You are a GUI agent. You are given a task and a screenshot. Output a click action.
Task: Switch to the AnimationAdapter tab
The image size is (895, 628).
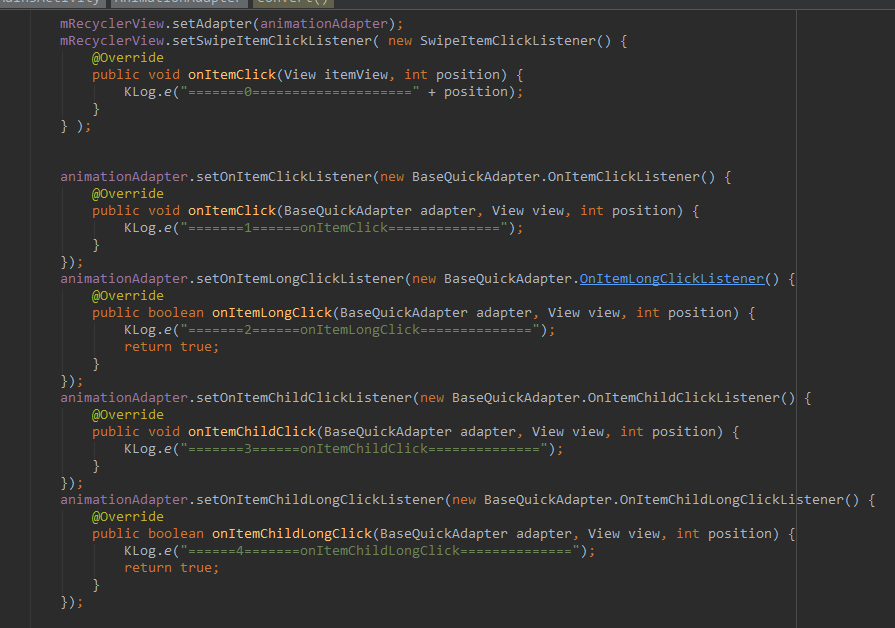180,4
